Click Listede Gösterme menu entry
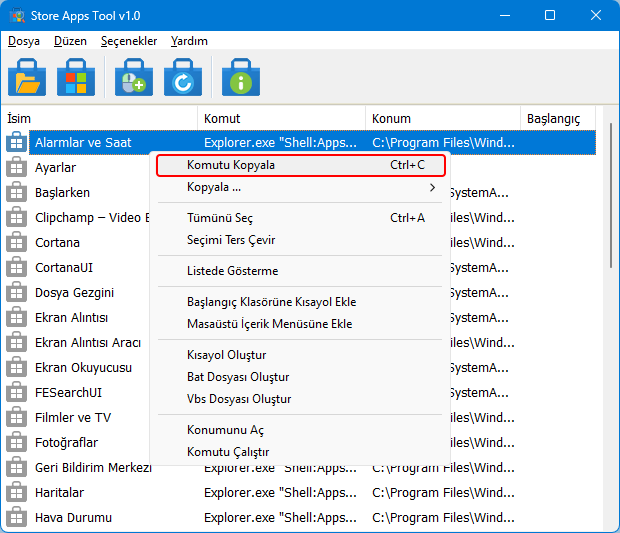 coord(301,271)
